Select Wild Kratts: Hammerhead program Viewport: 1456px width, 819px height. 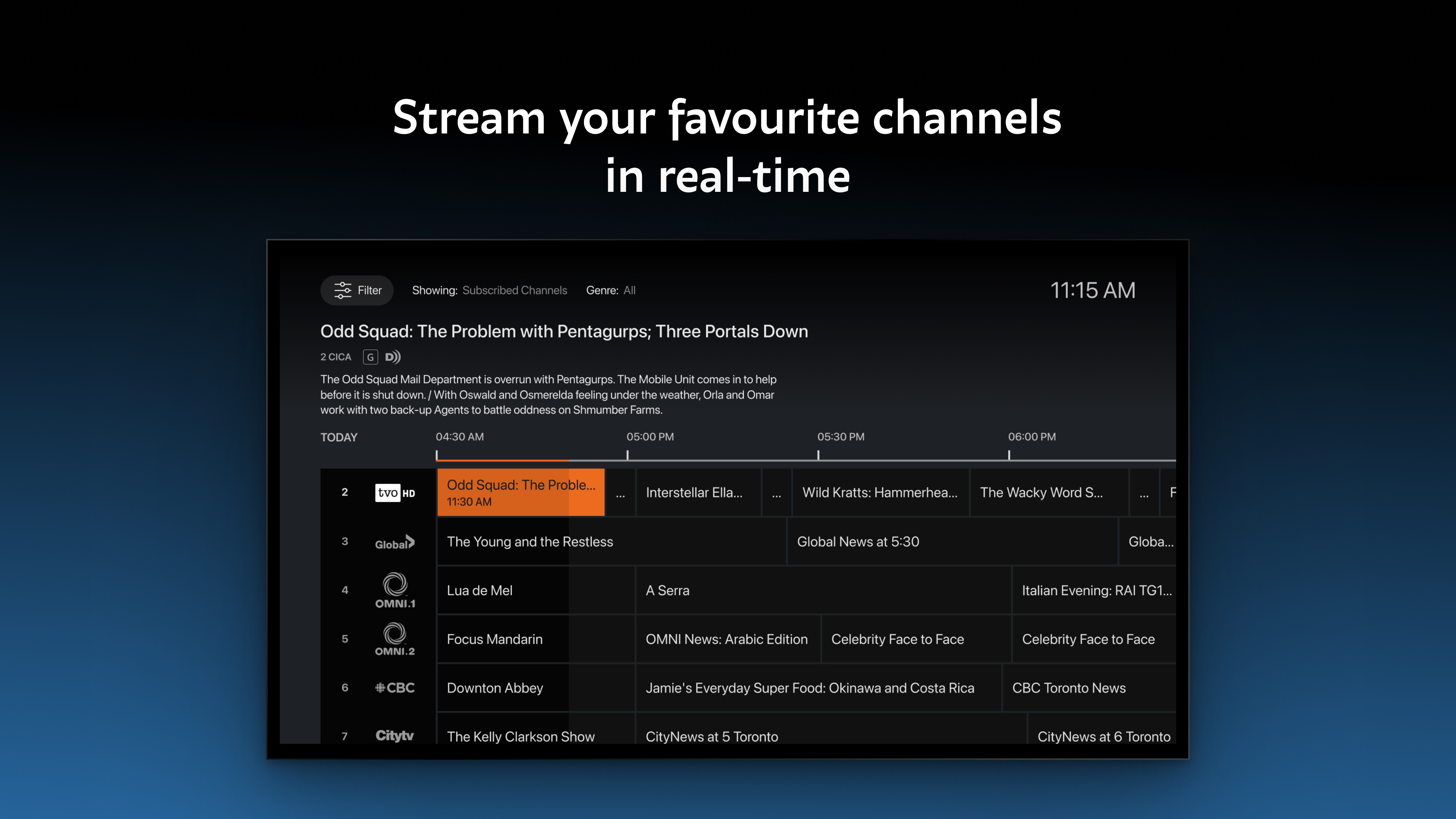pyautogui.click(x=880, y=493)
